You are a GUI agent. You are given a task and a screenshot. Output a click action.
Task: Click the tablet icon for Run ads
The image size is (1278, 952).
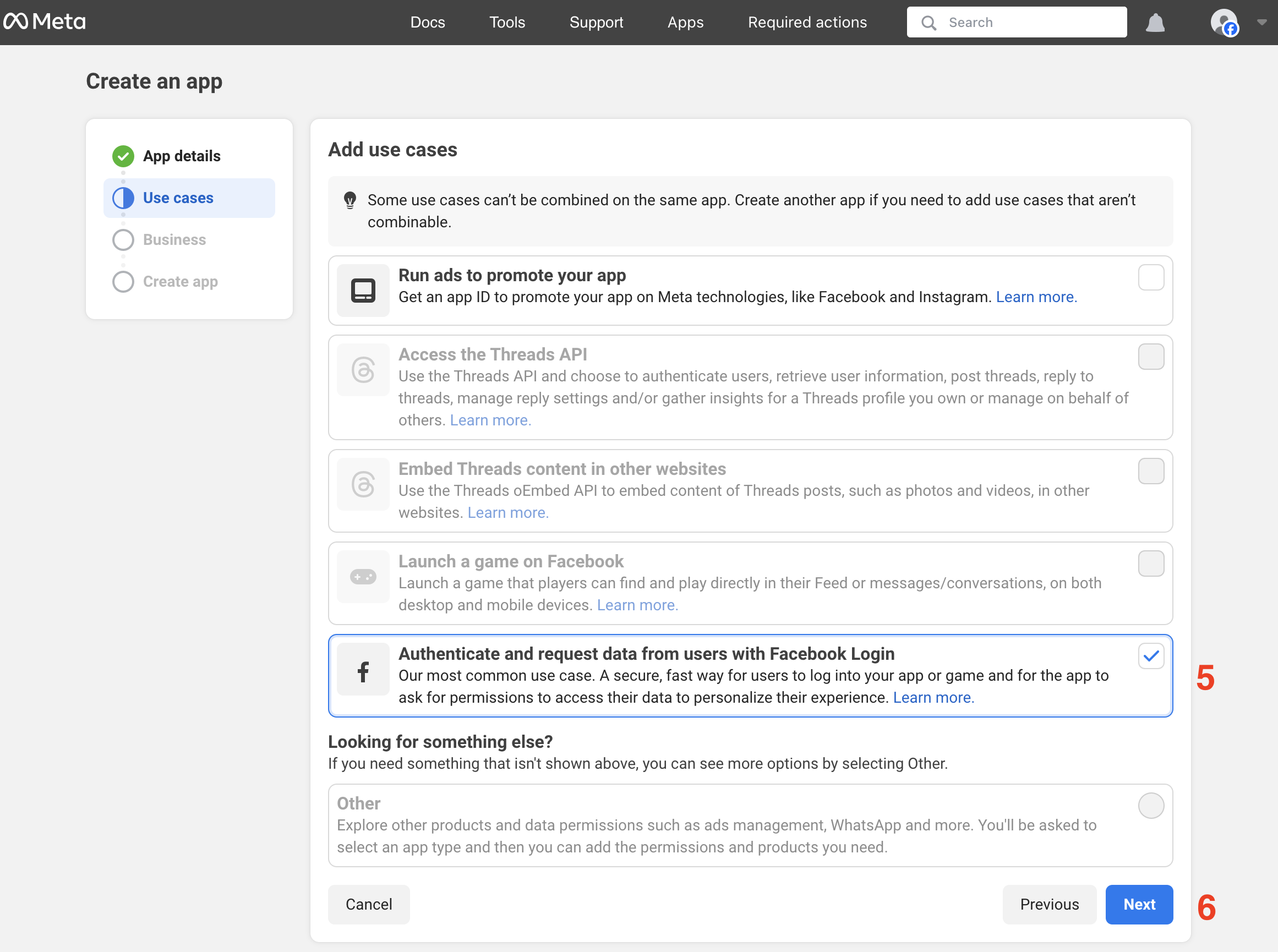tap(363, 291)
